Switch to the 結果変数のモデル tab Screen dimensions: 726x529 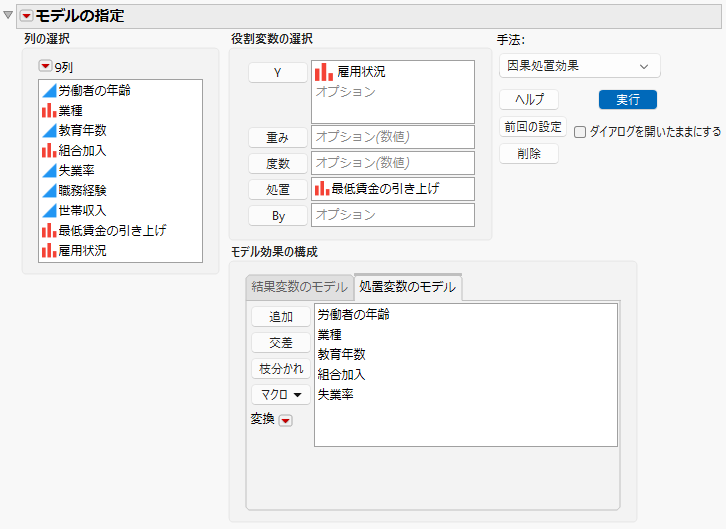299,287
